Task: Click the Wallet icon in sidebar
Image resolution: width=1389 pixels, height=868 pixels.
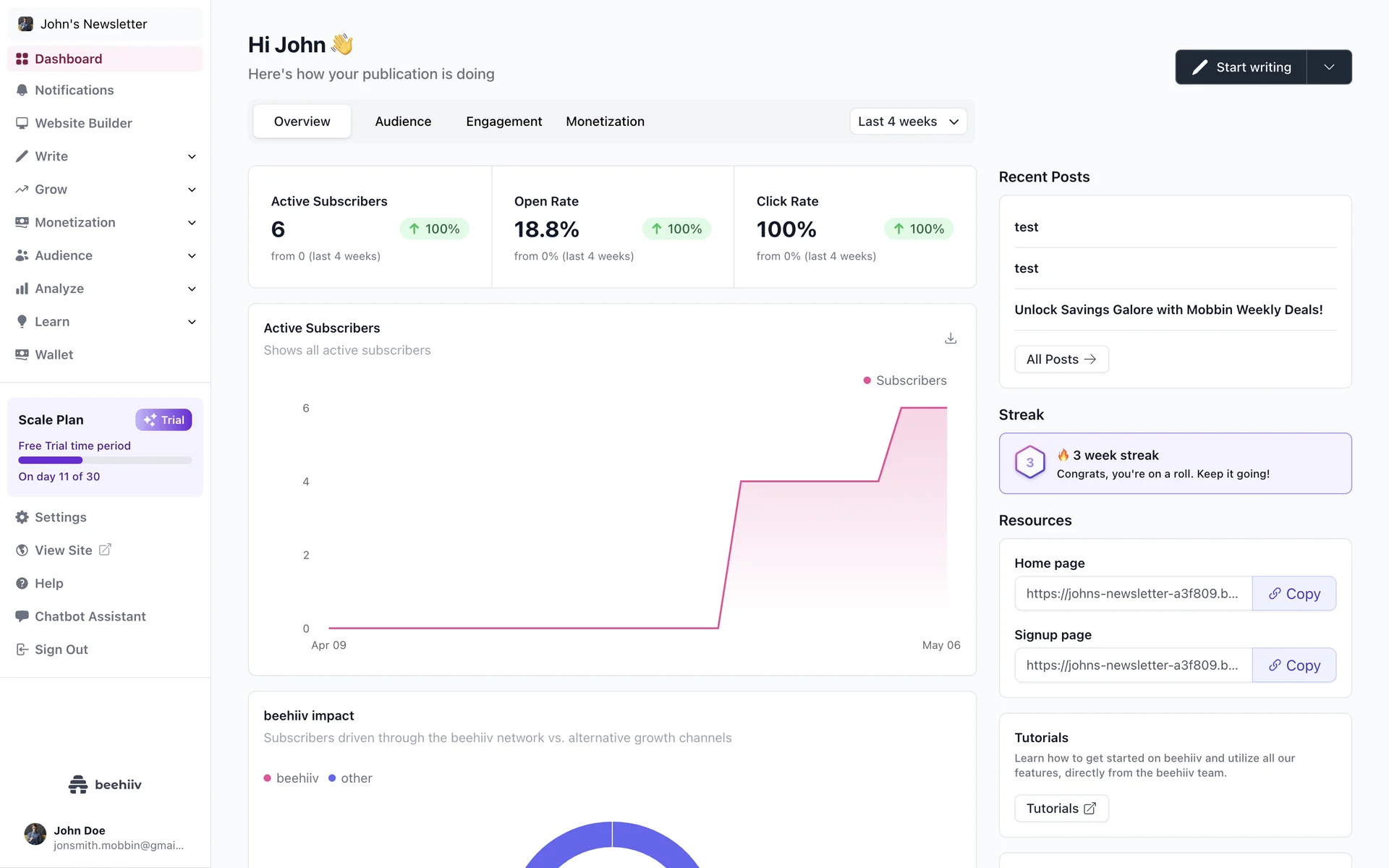Action: (x=22, y=354)
